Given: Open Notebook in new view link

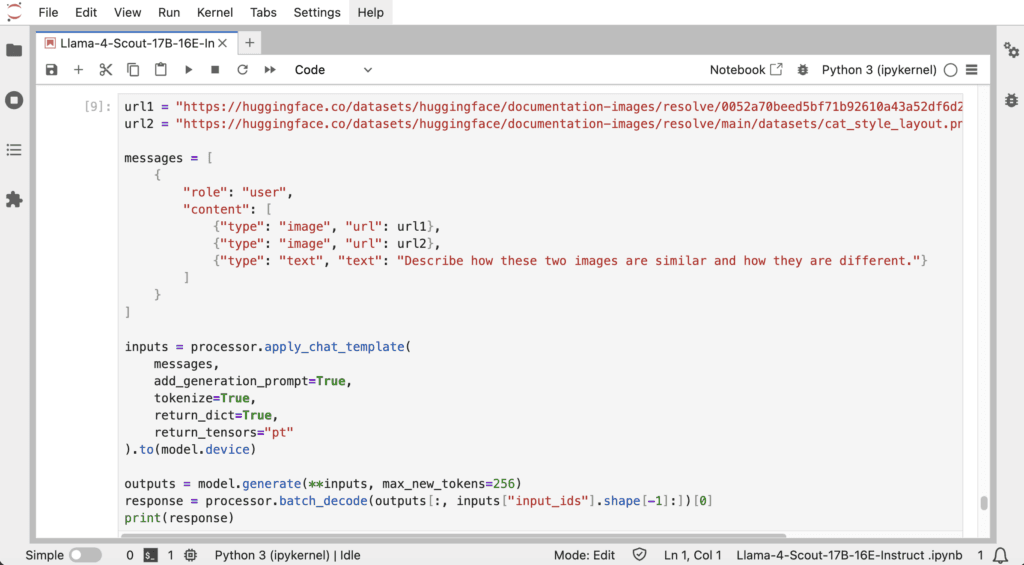Looking at the screenshot, I should coord(746,70).
